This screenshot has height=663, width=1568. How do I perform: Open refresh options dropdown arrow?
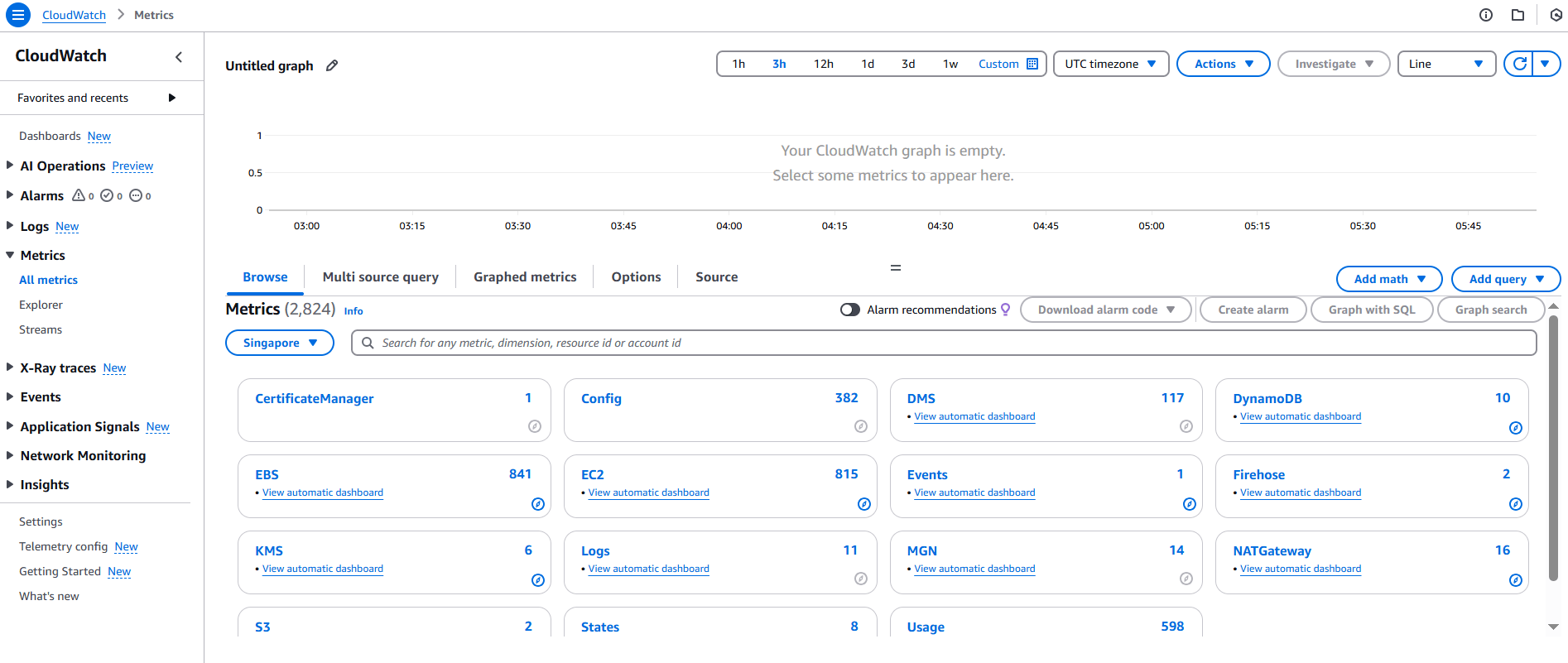1546,64
